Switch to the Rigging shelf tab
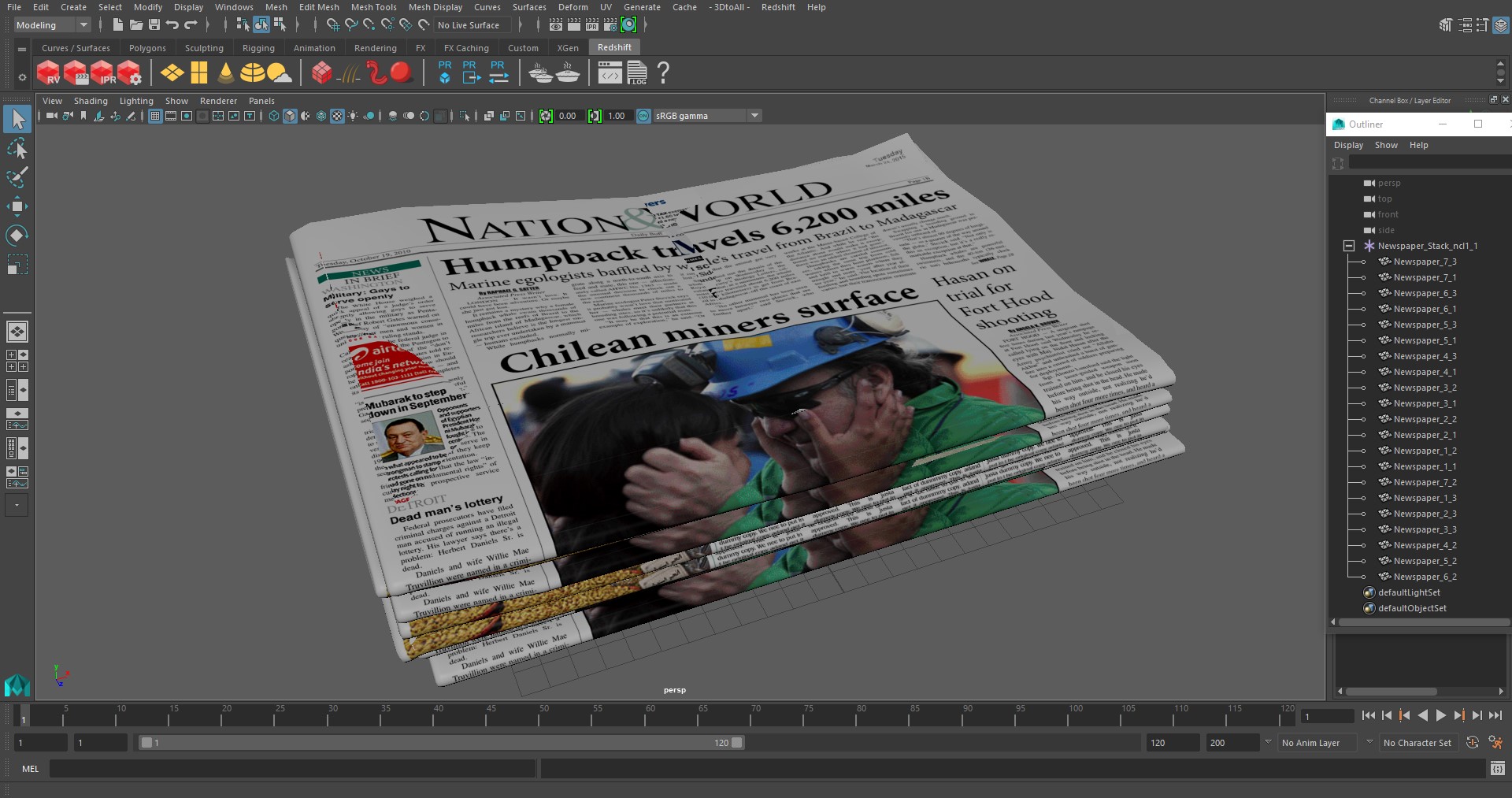1512x798 pixels. point(258,48)
